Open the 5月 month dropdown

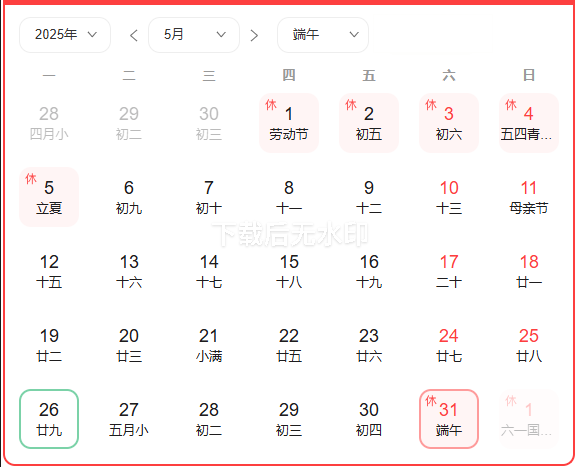pyautogui.click(x=194, y=35)
